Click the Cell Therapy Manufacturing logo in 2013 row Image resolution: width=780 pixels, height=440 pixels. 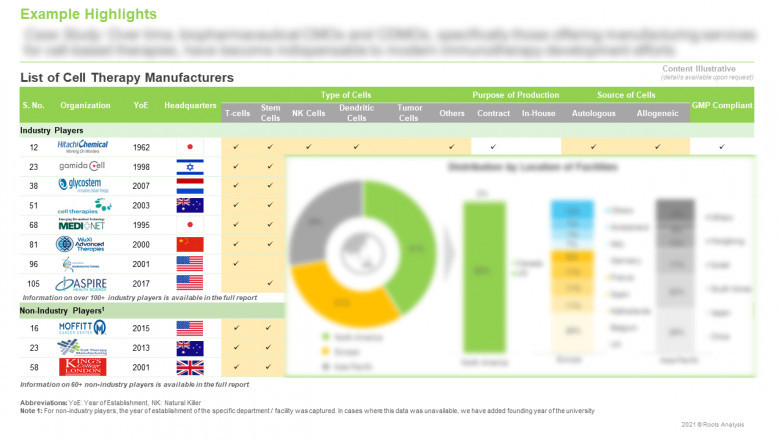pos(82,348)
